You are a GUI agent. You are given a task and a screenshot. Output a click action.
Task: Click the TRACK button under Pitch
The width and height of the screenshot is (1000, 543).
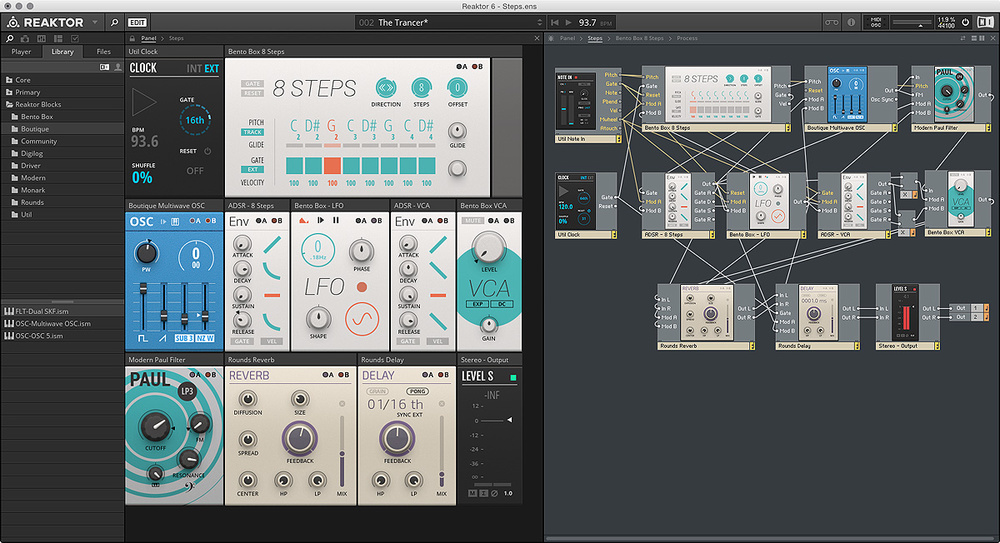[x=253, y=132]
